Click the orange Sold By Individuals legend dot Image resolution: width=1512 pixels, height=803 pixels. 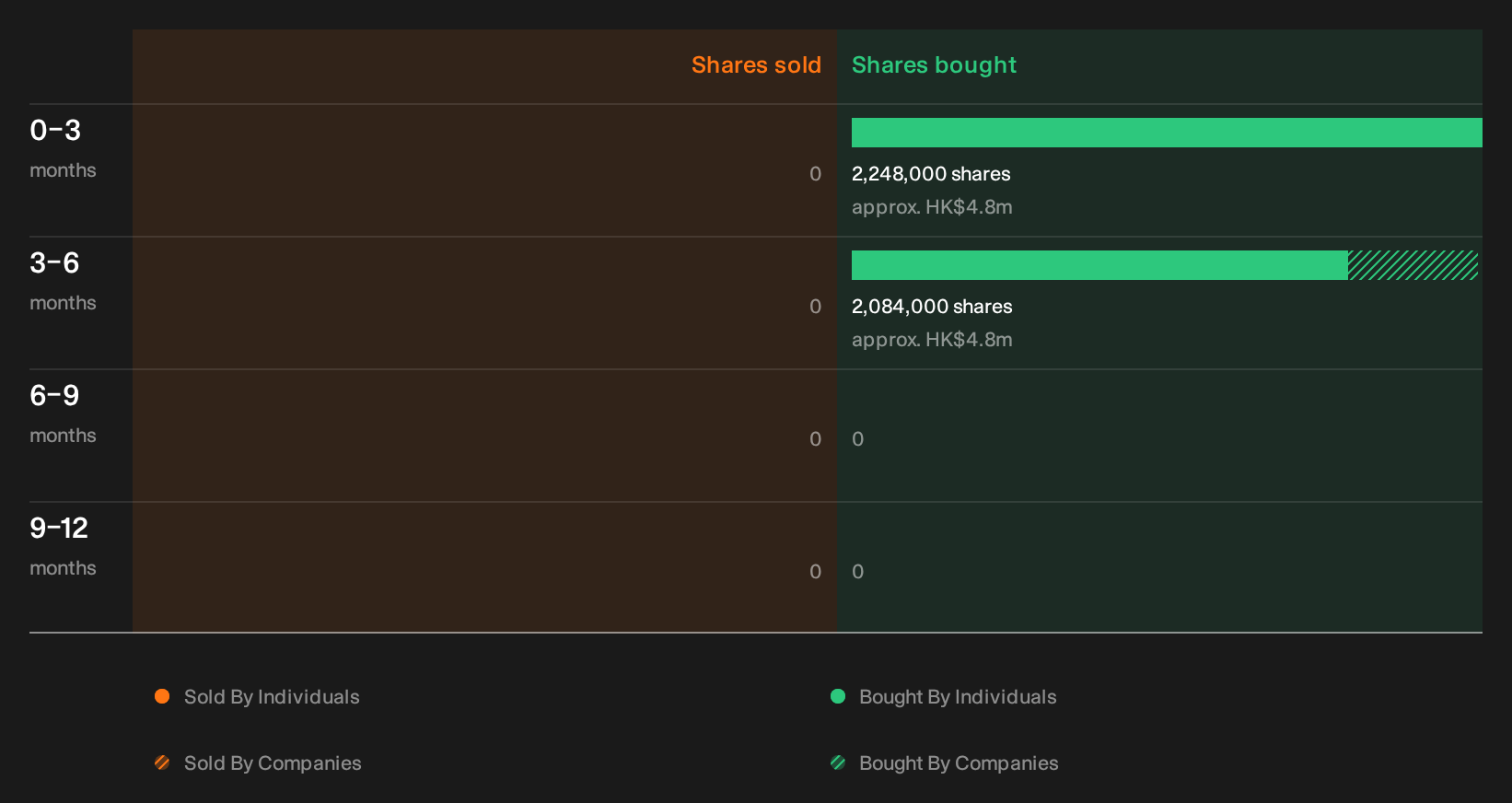pos(162,696)
